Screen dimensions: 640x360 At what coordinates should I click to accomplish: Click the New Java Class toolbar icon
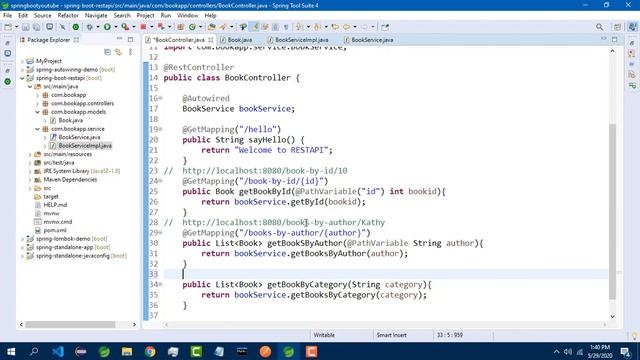point(192,27)
